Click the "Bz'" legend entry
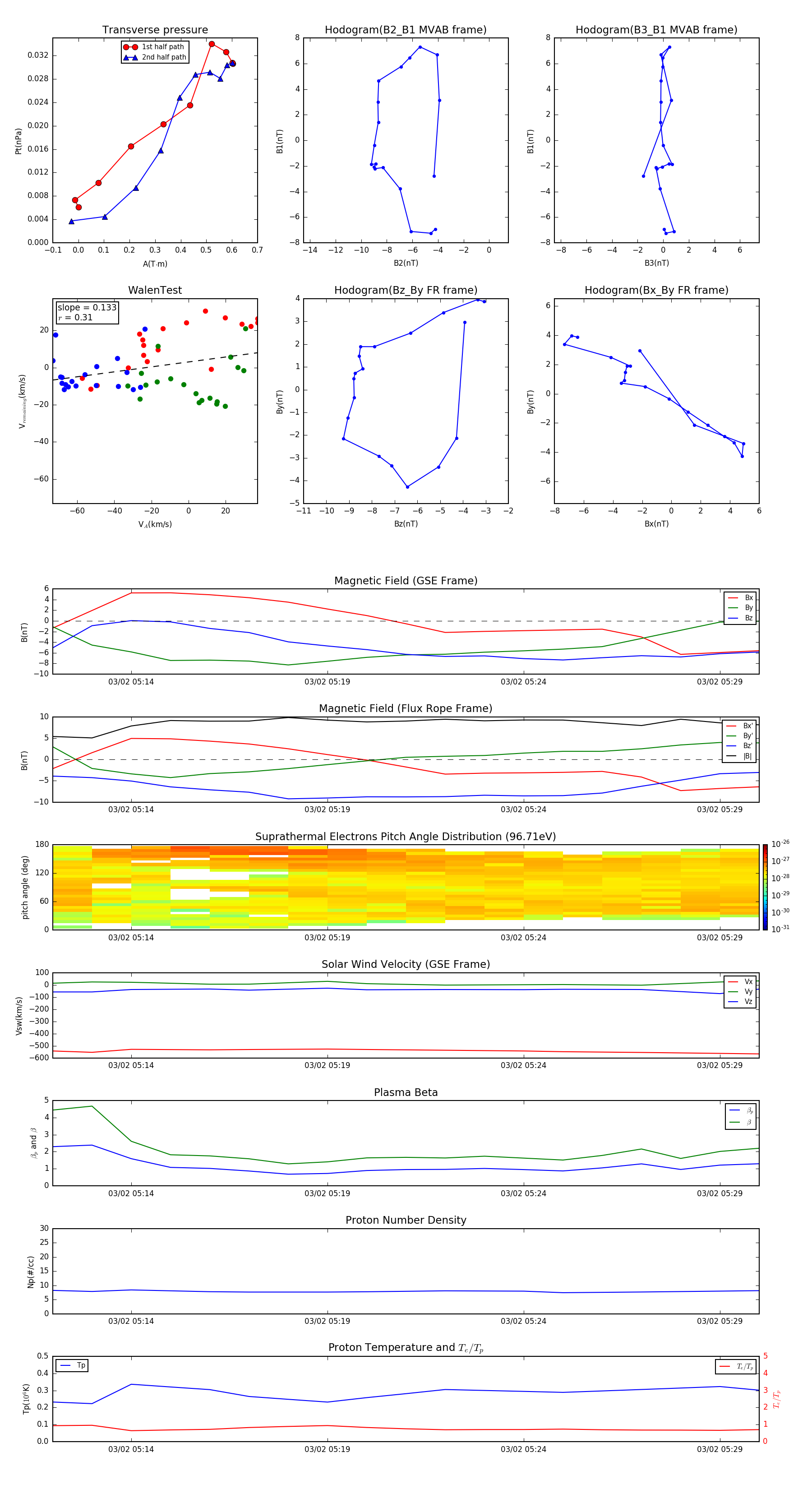The image size is (812, 1489). coord(739,746)
